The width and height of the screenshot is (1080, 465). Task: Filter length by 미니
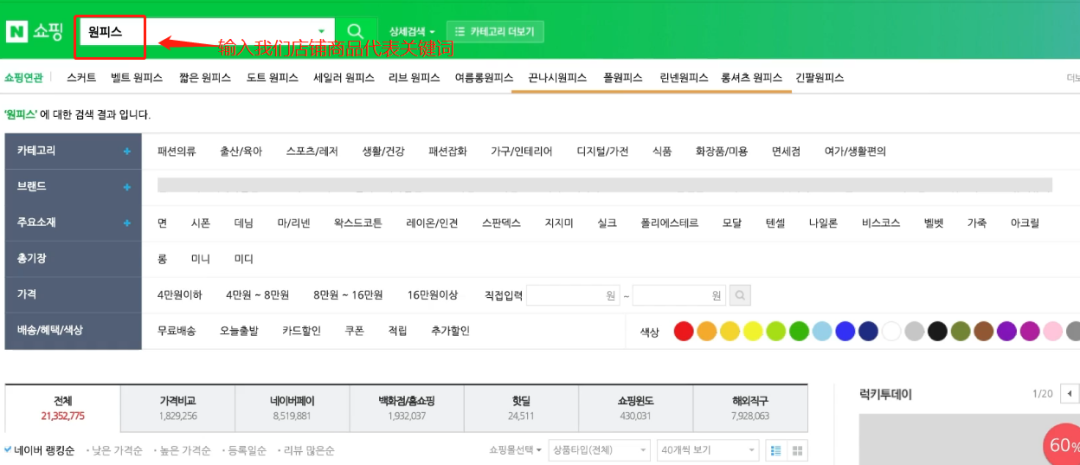point(200,260)
